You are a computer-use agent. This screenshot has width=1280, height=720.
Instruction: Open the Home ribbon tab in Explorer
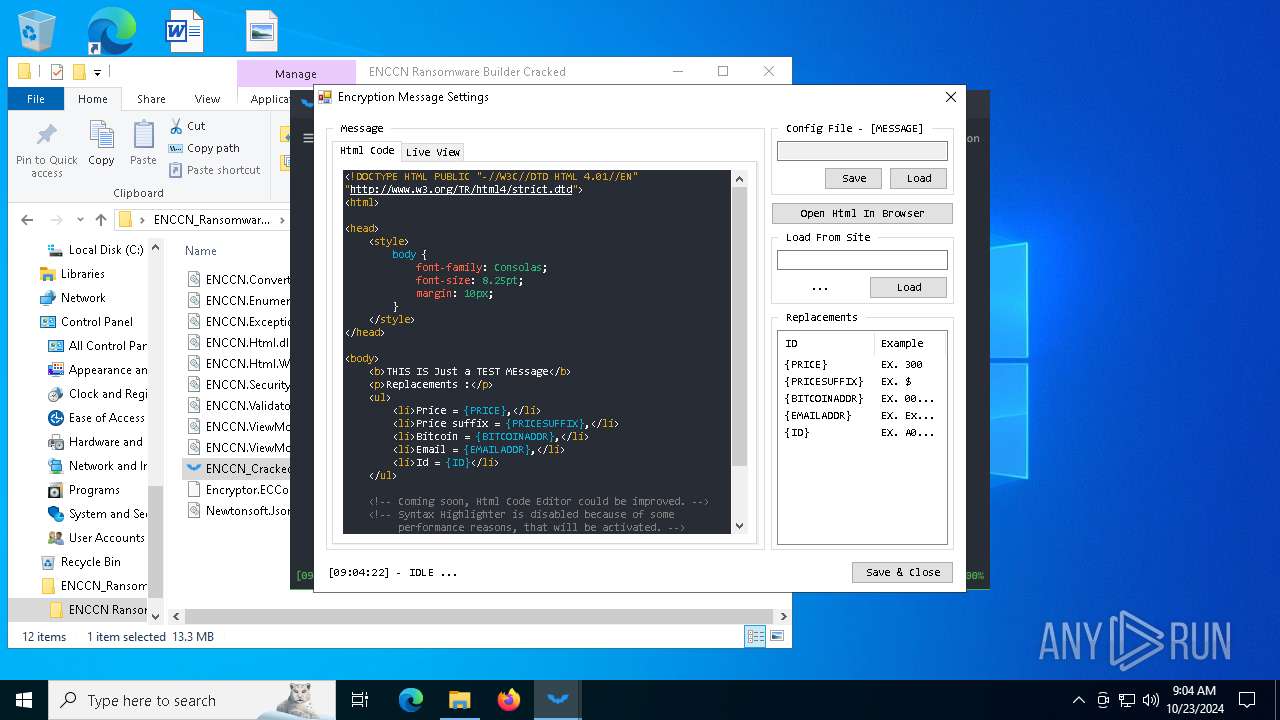tap(92, 99)
